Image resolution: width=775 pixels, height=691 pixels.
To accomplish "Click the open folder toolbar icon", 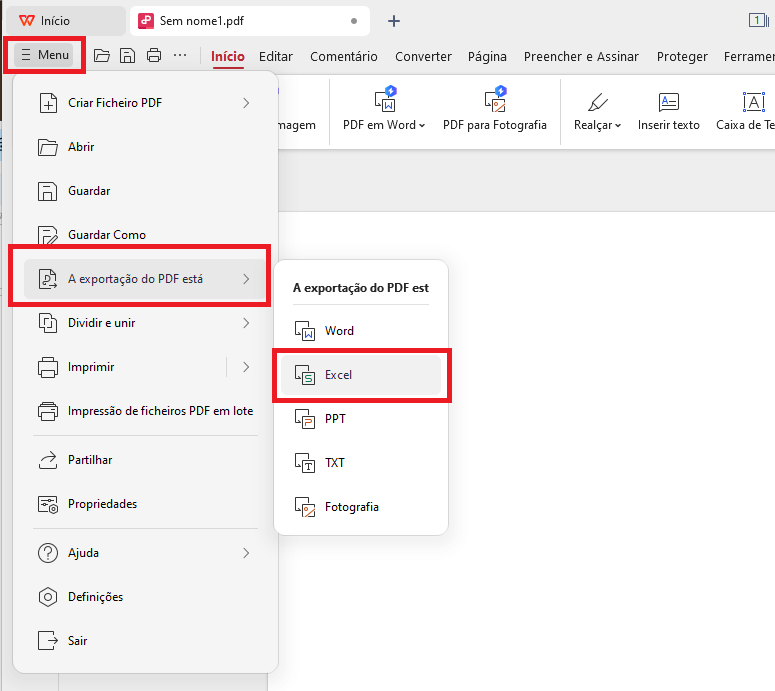I will (102, 55).
